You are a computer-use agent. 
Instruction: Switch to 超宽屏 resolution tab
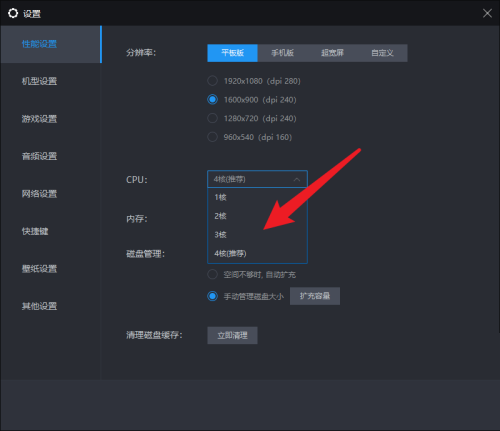tap(332, 53)
